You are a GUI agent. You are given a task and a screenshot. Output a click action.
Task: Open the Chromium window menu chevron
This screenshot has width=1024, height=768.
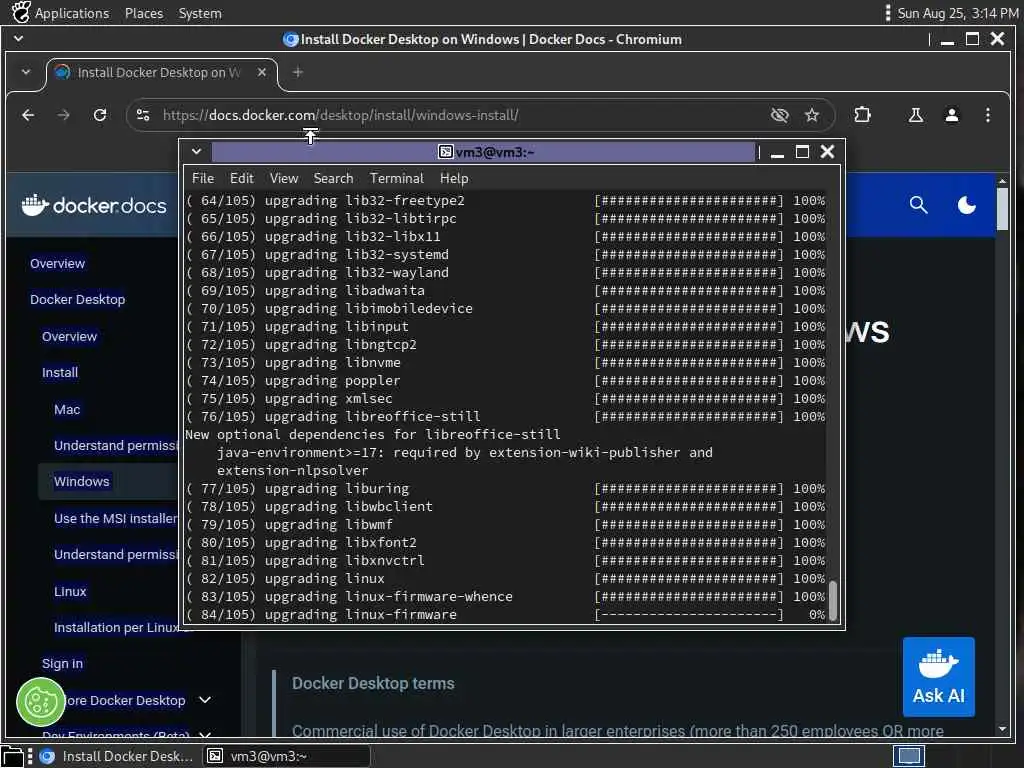18,39
